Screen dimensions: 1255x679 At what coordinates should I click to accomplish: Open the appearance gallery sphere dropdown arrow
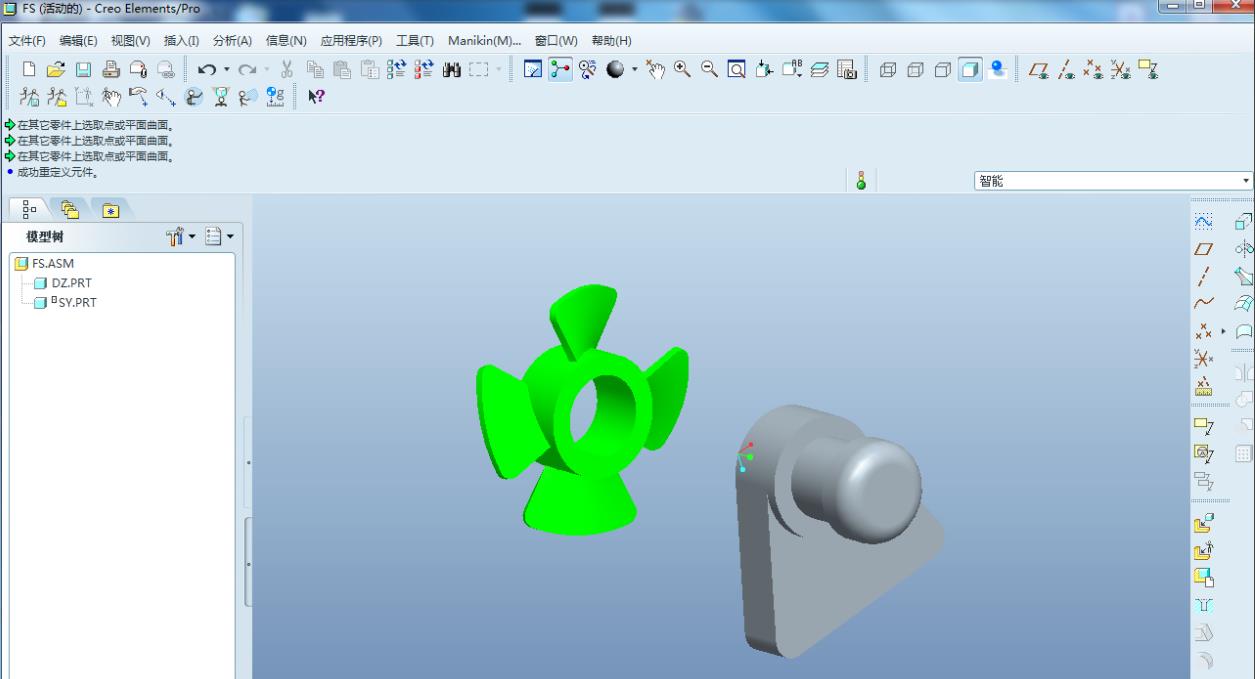(x=634, y=70)
